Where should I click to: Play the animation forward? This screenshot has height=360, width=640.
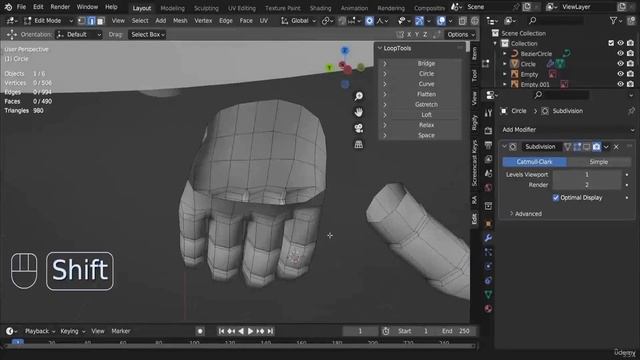pyautogui.click(x=251, y=331)
